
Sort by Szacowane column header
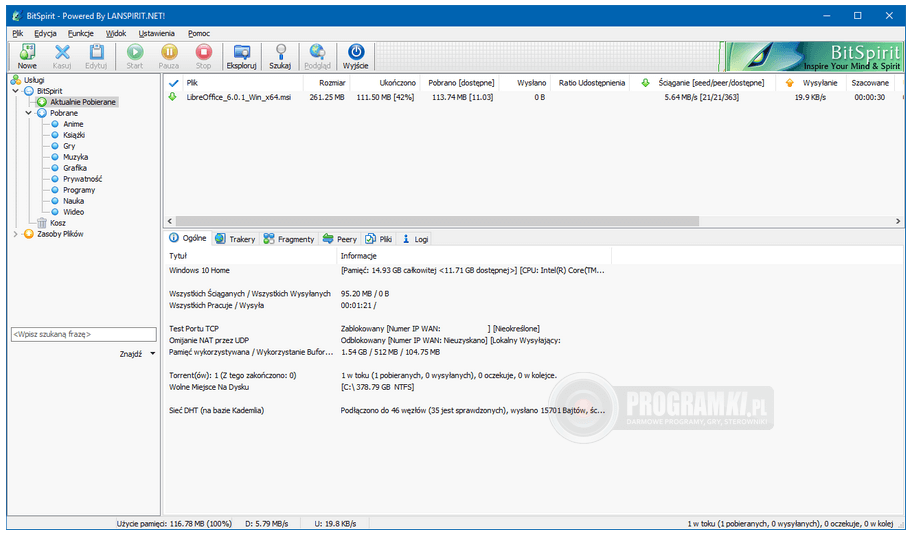coord(870,83)
